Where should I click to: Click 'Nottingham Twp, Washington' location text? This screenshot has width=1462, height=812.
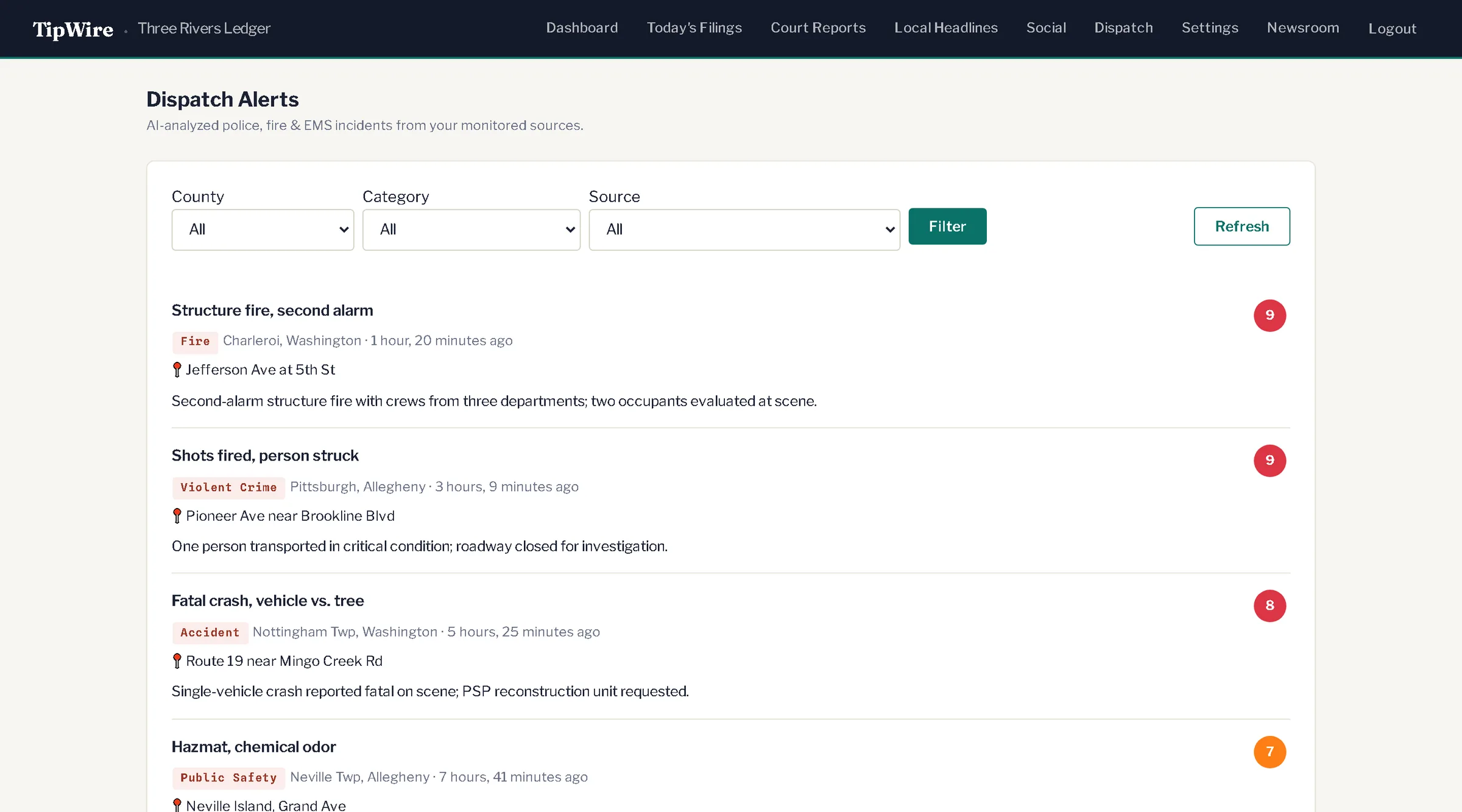click(x=345, y=632)
